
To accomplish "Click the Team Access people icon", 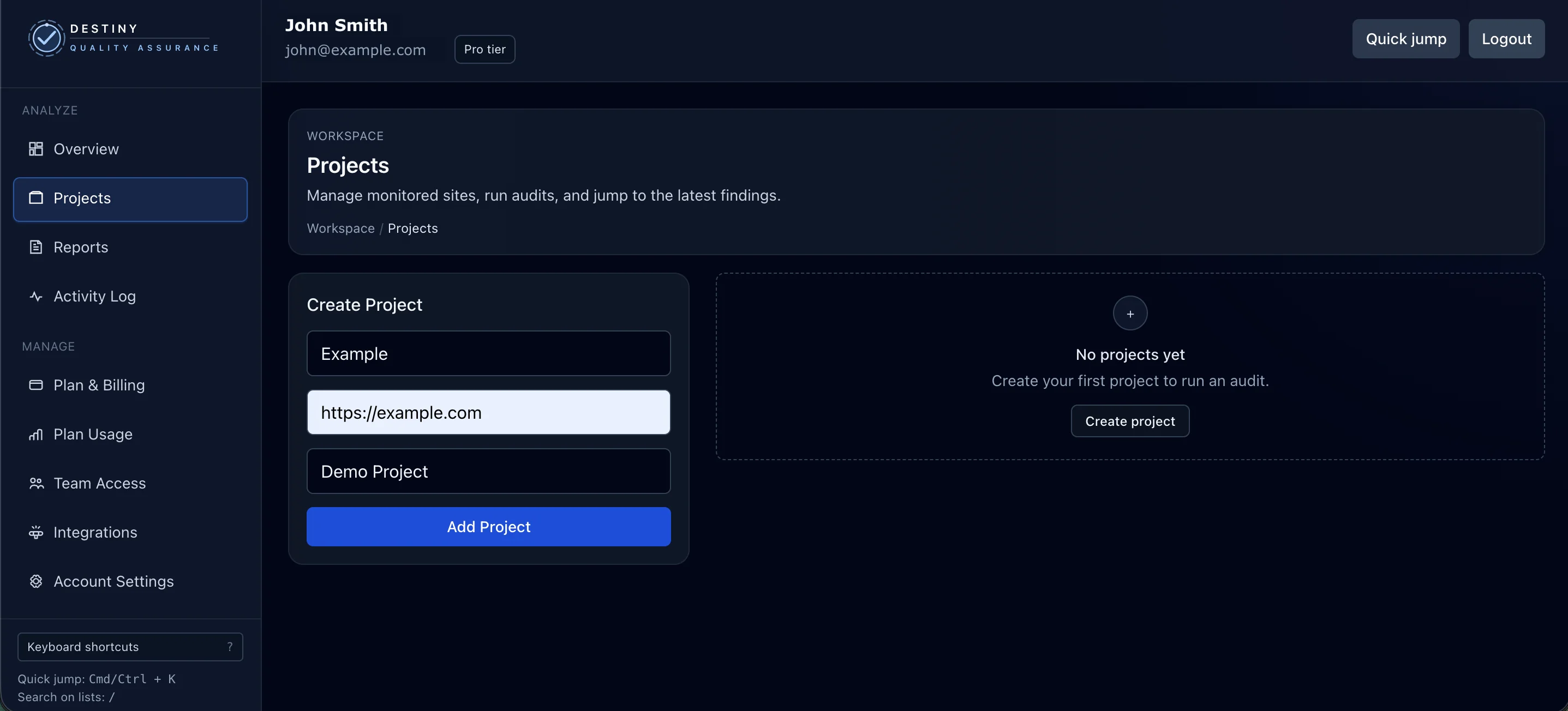I will 36,484.
